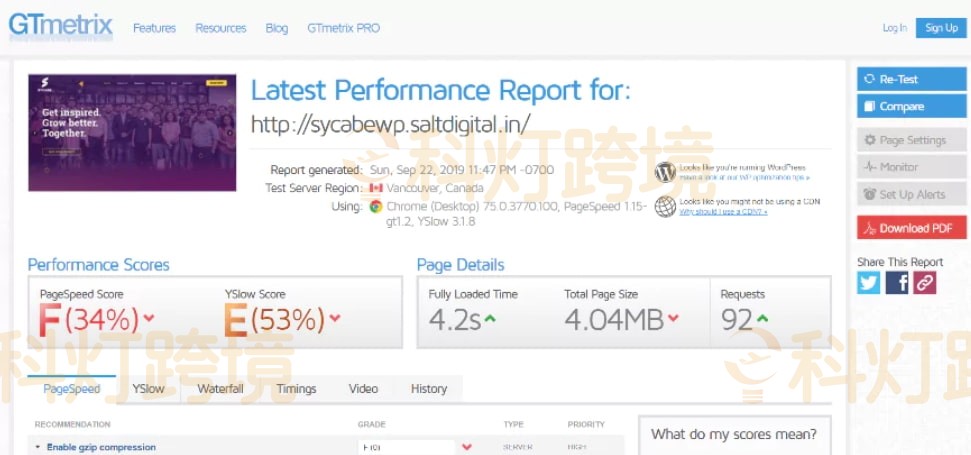Click the Canada flag icon

pos(375,188)
